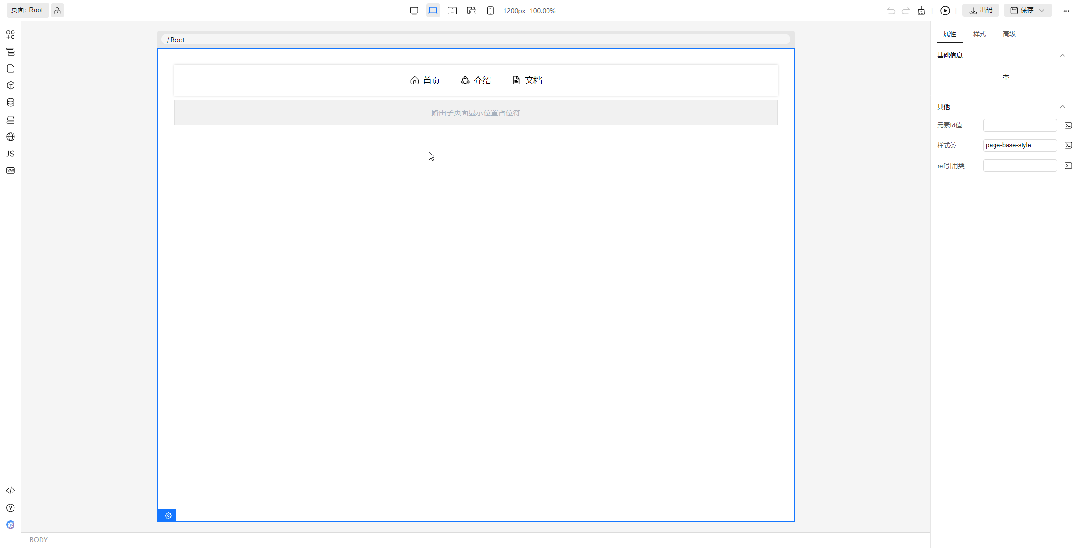1079x548 pixels.
Task: Click the undo arrow in top toolbar
Action: point(891,10)
